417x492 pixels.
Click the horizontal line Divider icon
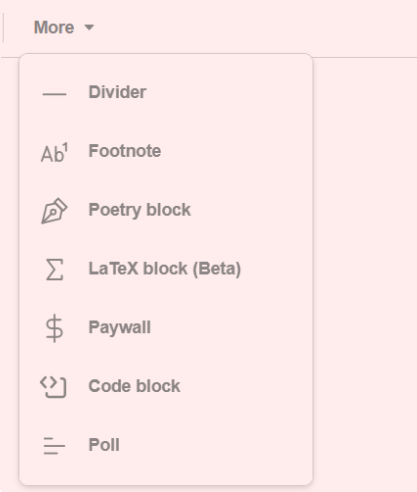54,94
